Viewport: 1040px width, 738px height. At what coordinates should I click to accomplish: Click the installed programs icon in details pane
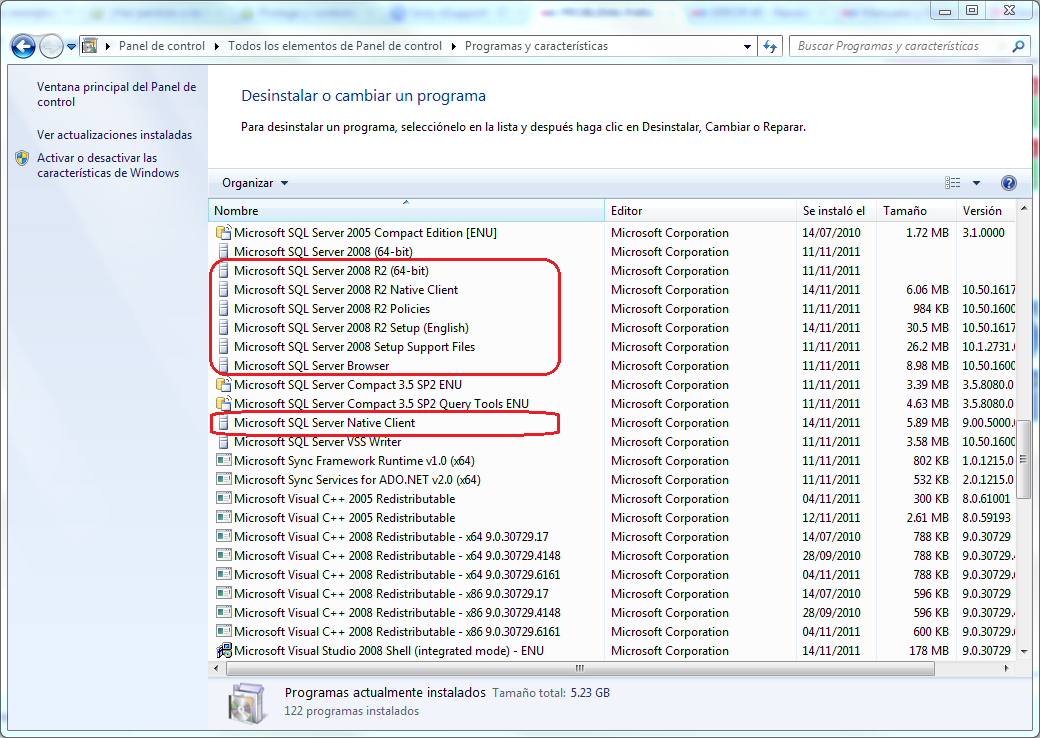pyautogui.click(x=247, y=704)
